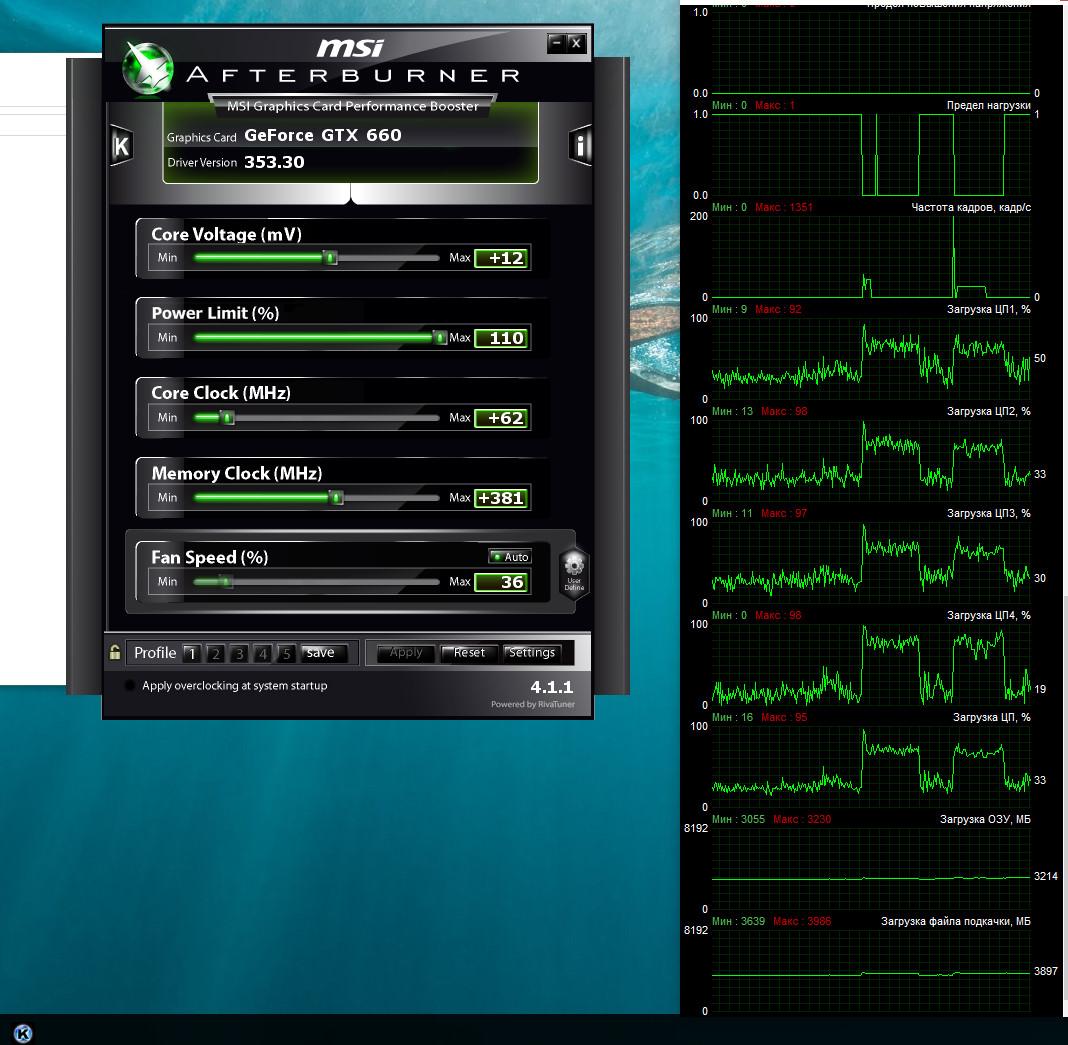Click the Memory Clock slider handle
1068x1045 pixels.
pos(336,498)
